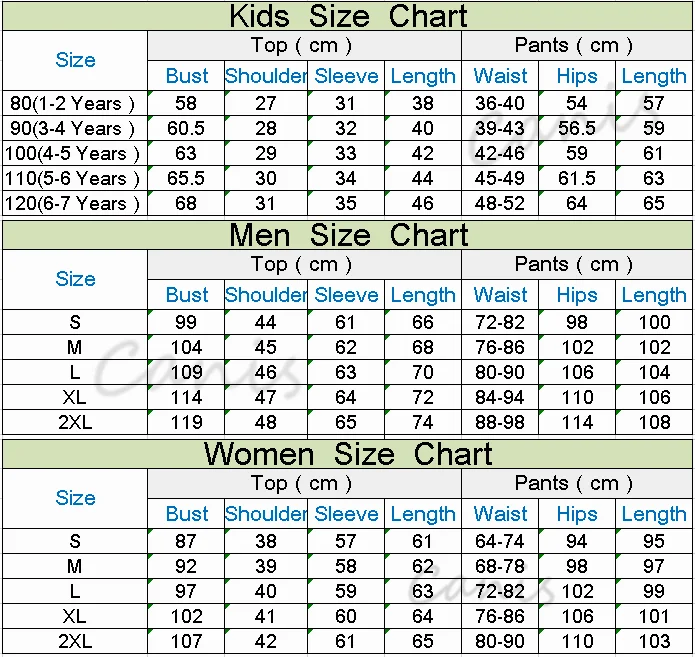The width and height of the screenshot is (695, 657).
Task: Click the Shoulder header in Men chart
Action: tap(266, 295)
